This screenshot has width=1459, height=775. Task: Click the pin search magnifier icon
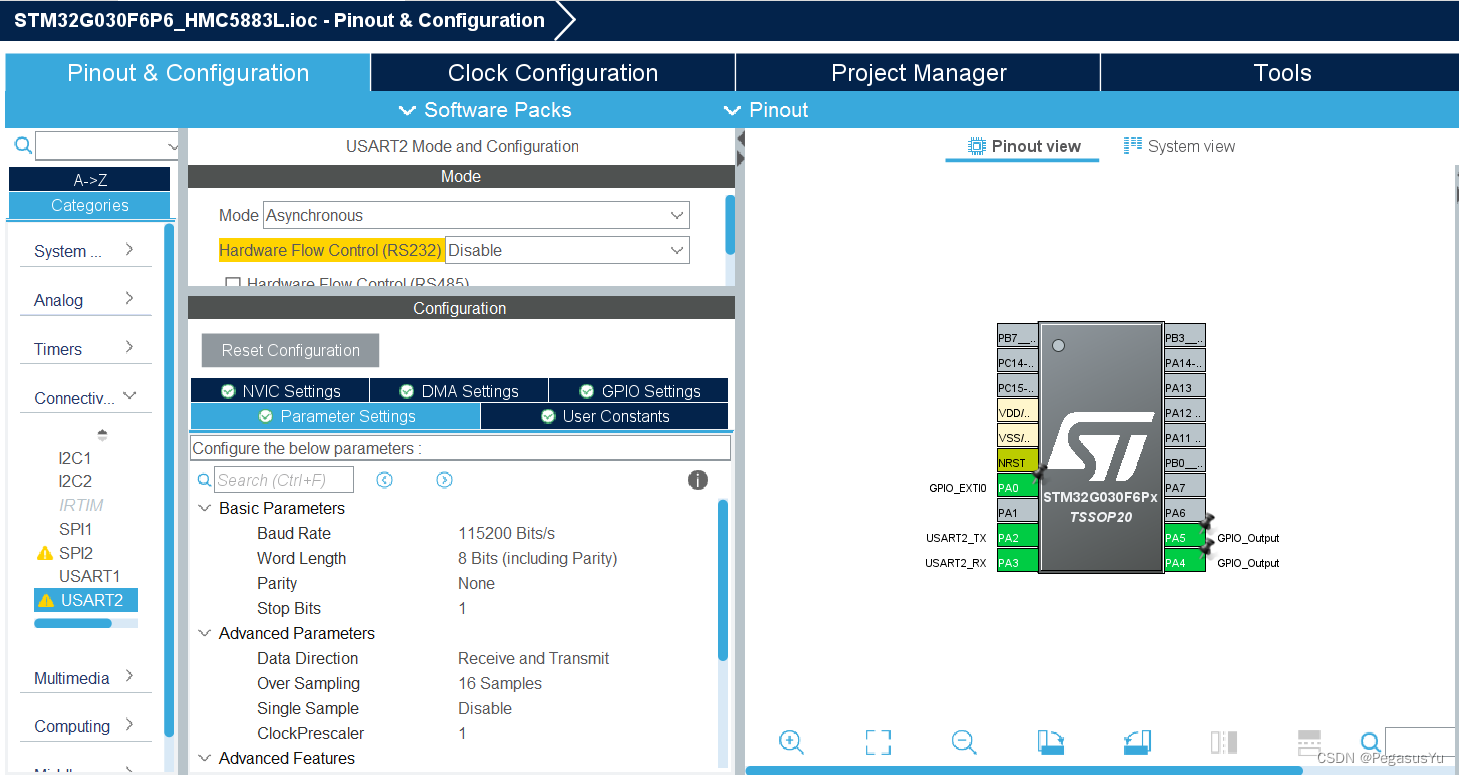pyautogui.click(x=1371, y=742)
